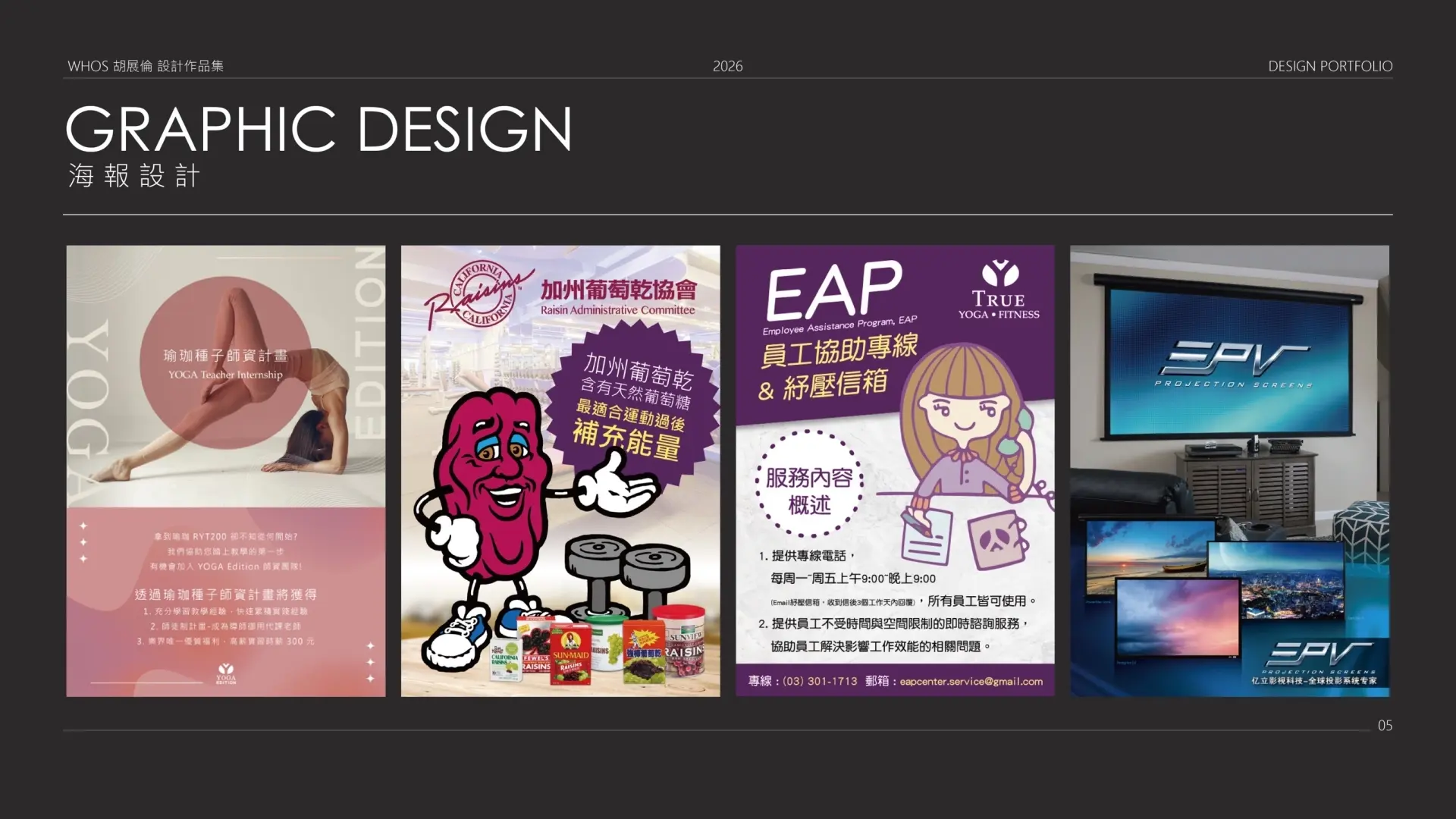Select 'Employee Assistance Program, EAP' text
1456x819 pixels.
click(x=839, y=325)
